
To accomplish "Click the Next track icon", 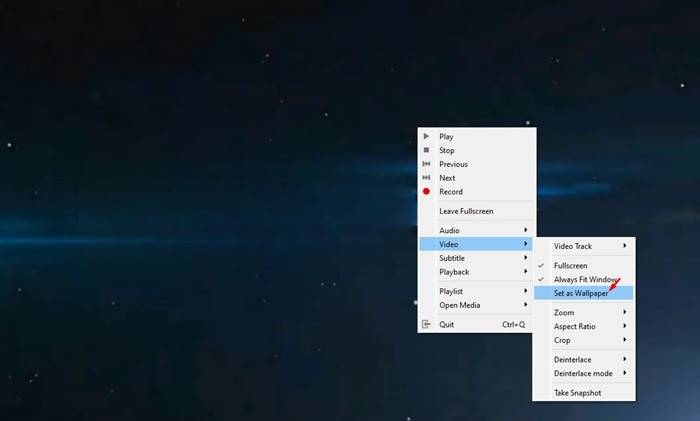I will 426,178.
